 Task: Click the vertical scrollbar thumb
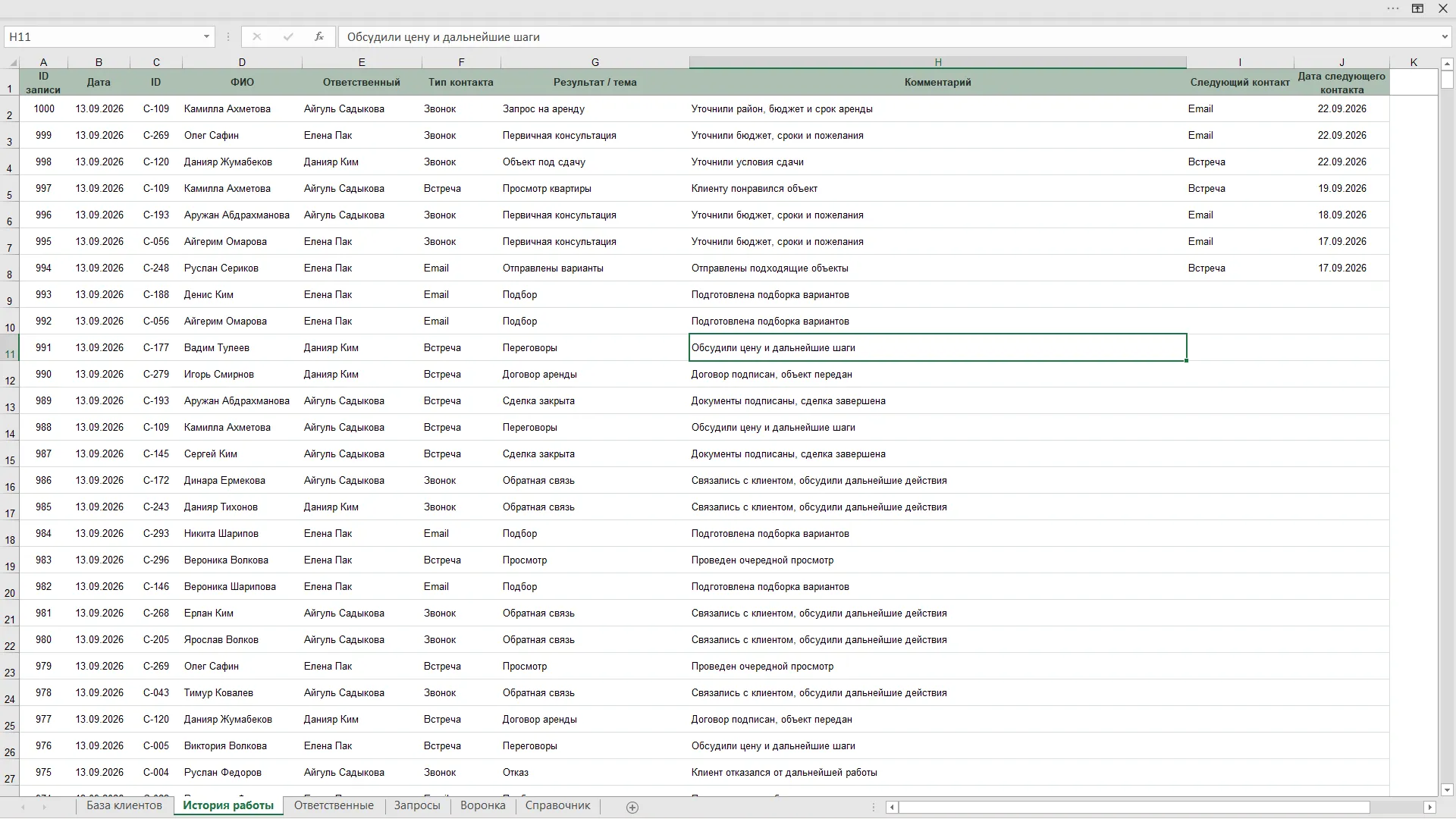(x=1447, y=80)
